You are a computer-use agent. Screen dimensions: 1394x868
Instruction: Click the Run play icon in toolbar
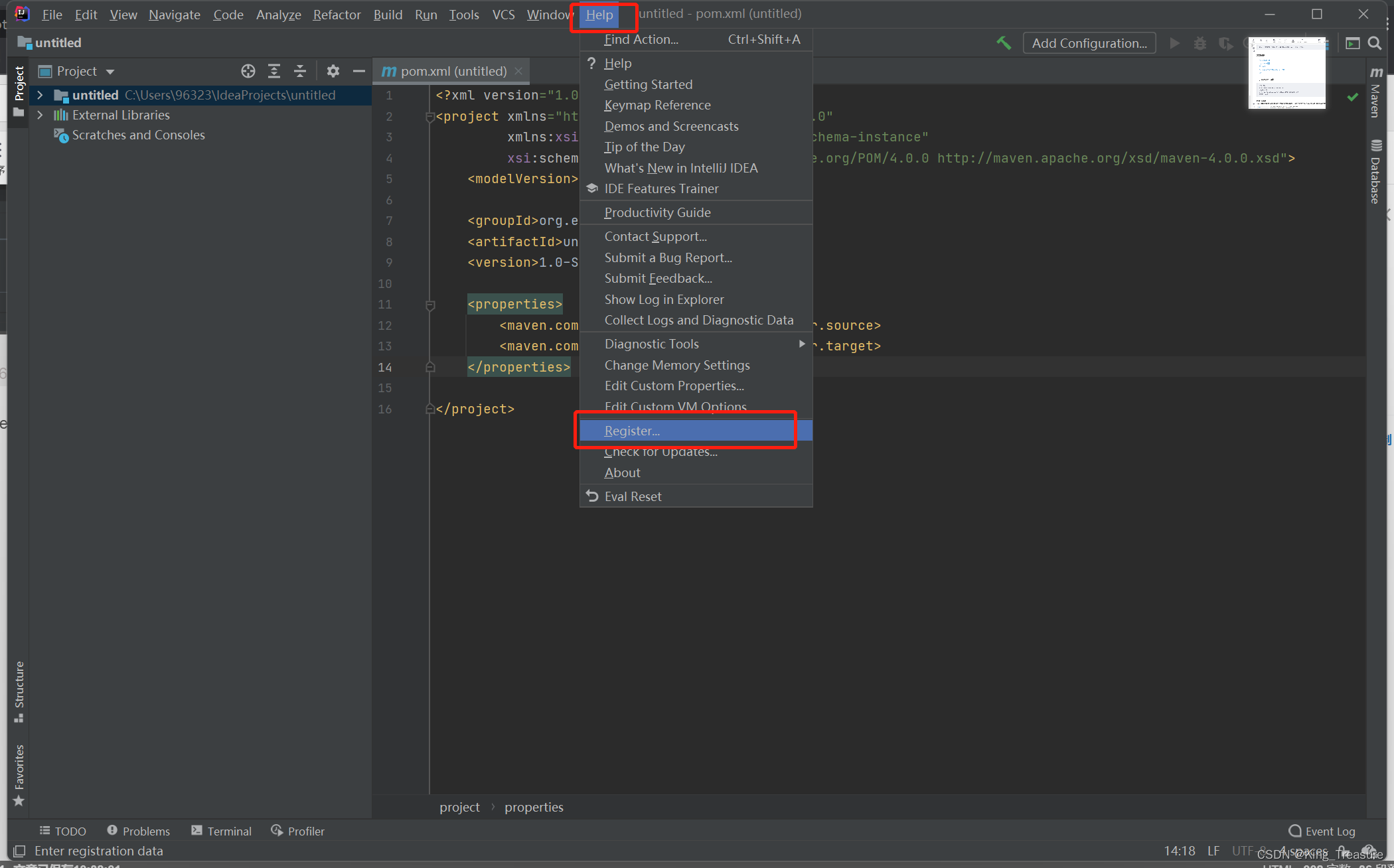tap(1174, 43)
